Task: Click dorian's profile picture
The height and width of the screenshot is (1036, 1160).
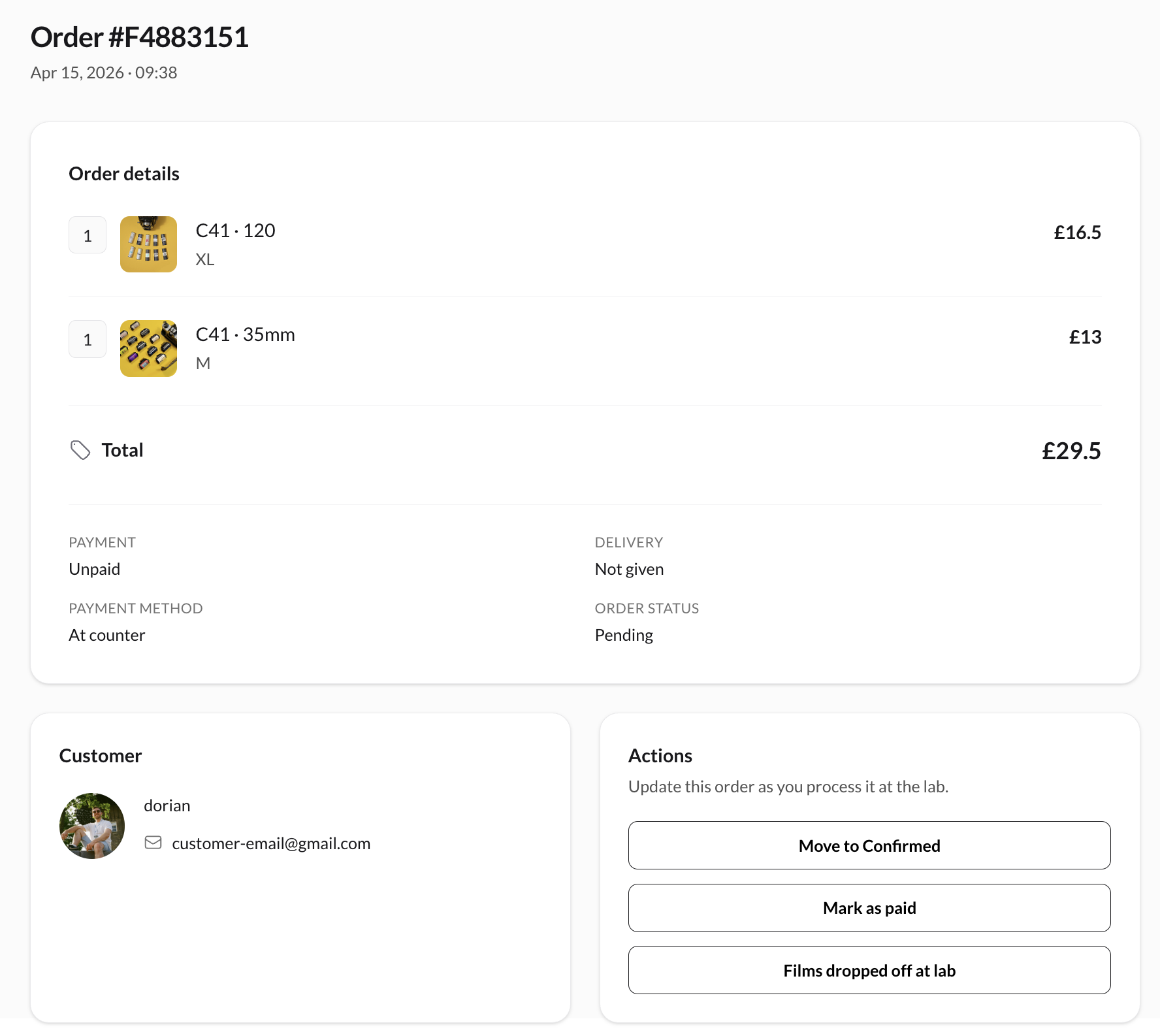Action: (92, 826)
